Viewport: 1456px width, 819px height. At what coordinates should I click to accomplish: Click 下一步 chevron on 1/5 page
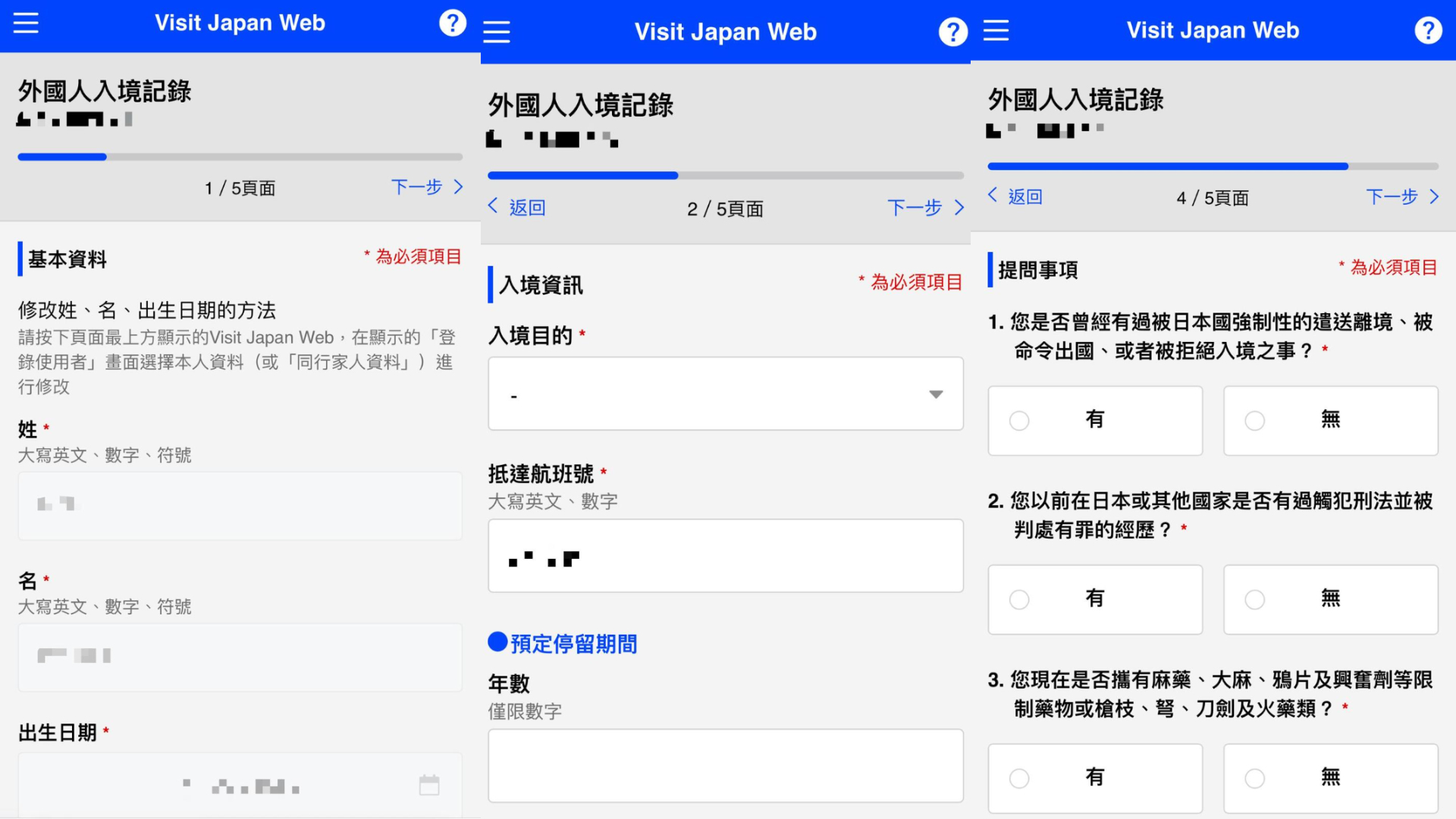pyautogui.click(x=458, y=187)
